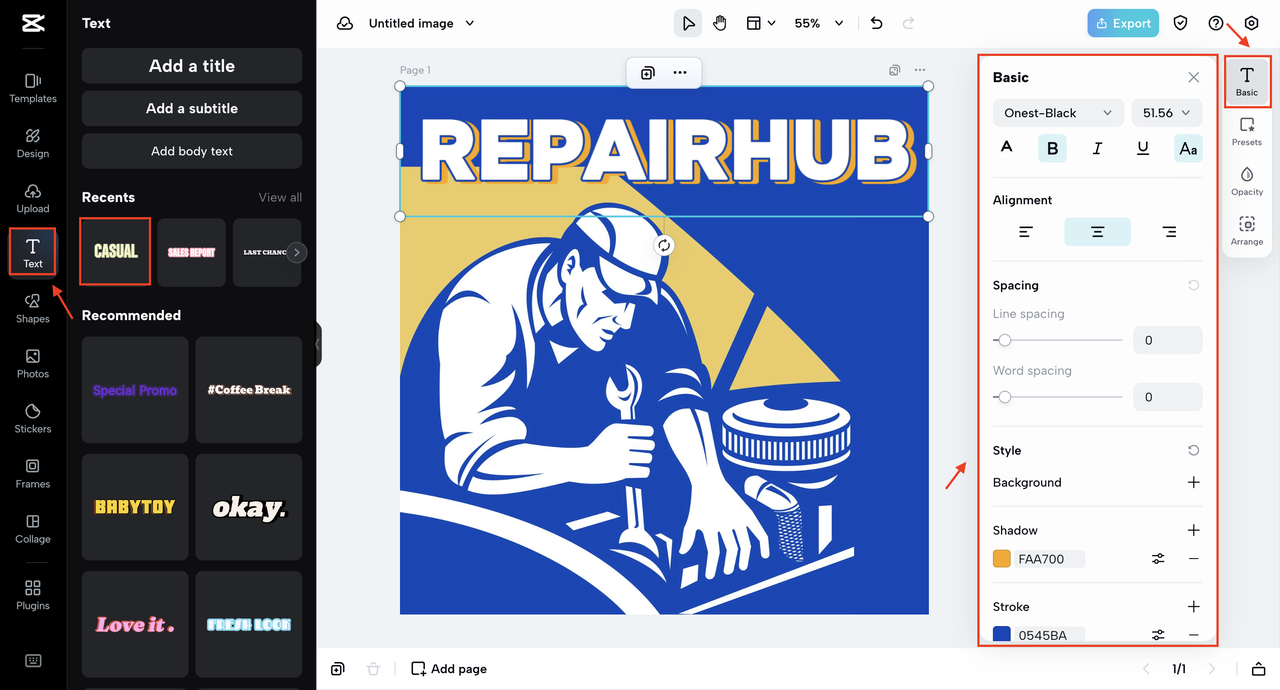The height and width of the screenshot is (690, 1280).
Task: Add another Shadow with plus
Action: point(1193,530)
